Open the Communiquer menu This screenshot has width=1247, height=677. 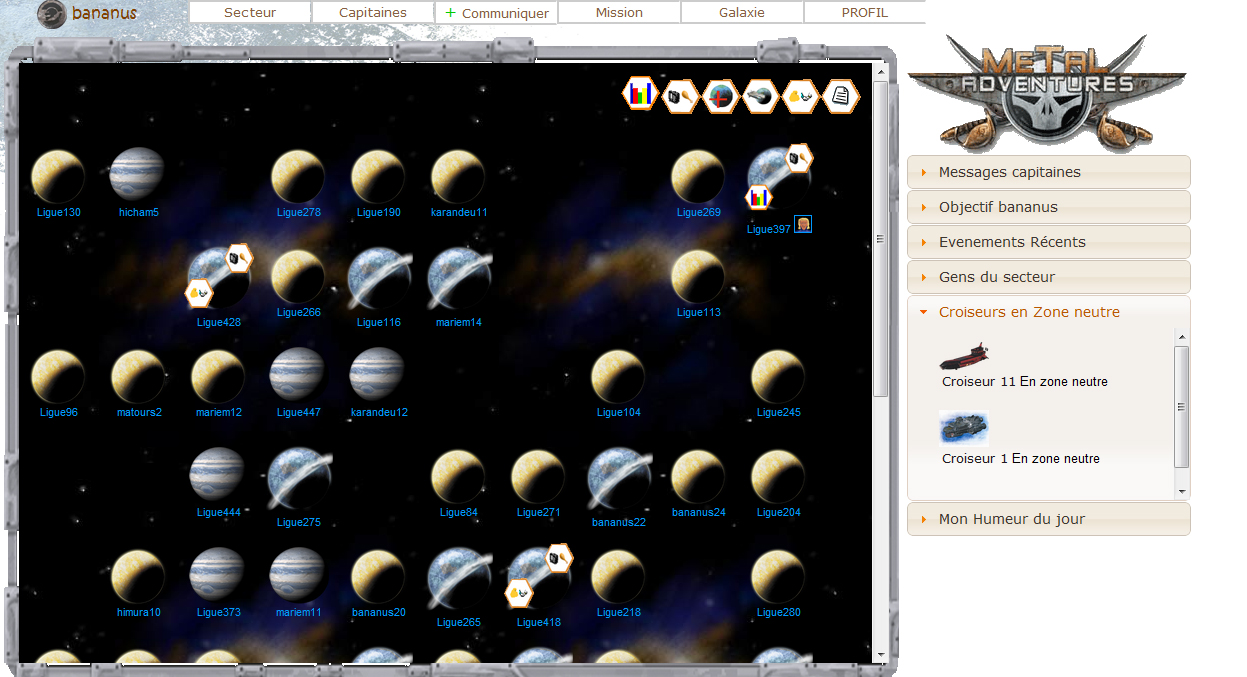coord(496,13)
